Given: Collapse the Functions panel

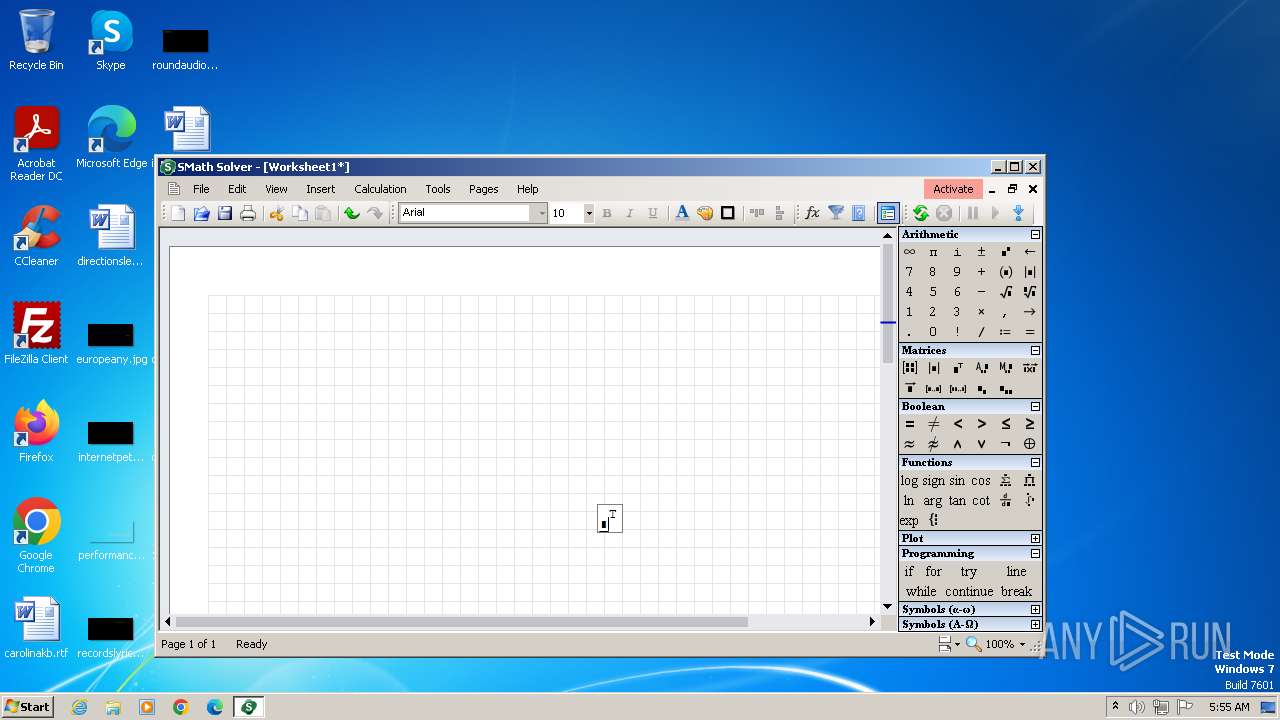Looking at the screenshot, I should pos(1035,463).
